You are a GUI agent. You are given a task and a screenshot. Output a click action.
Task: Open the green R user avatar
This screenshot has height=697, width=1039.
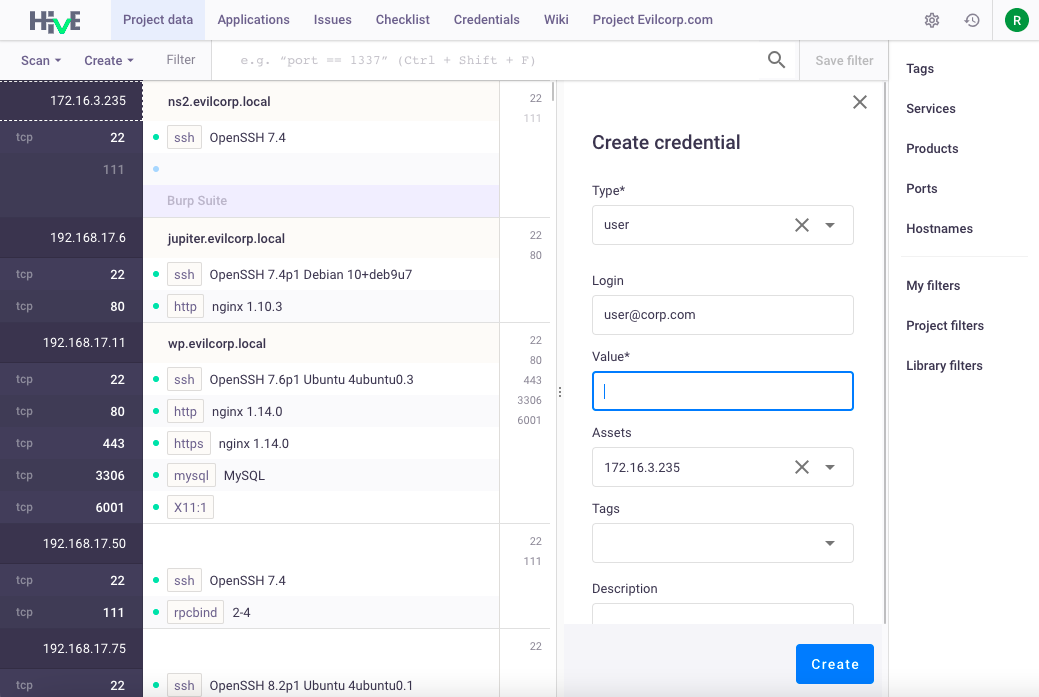pos(1016,20)
